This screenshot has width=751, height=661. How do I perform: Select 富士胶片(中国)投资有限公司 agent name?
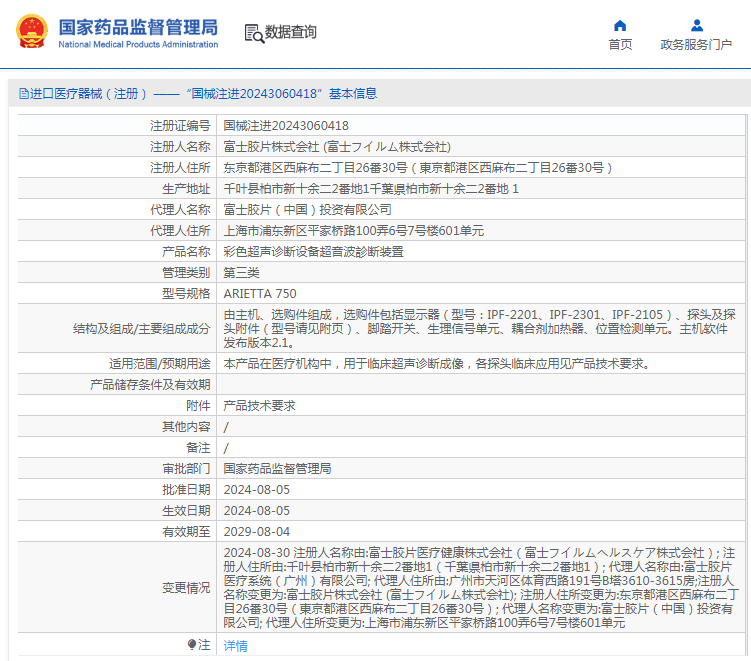coord(307,210)
